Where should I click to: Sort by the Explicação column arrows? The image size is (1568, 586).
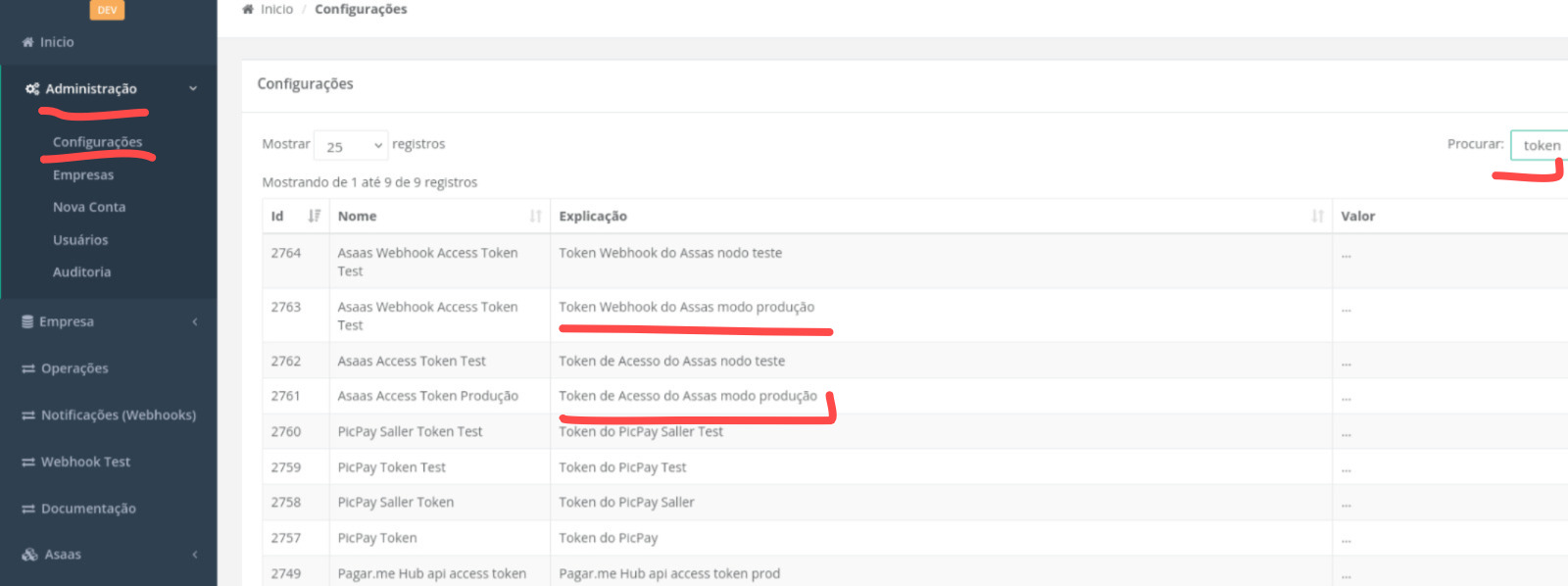1317,217
